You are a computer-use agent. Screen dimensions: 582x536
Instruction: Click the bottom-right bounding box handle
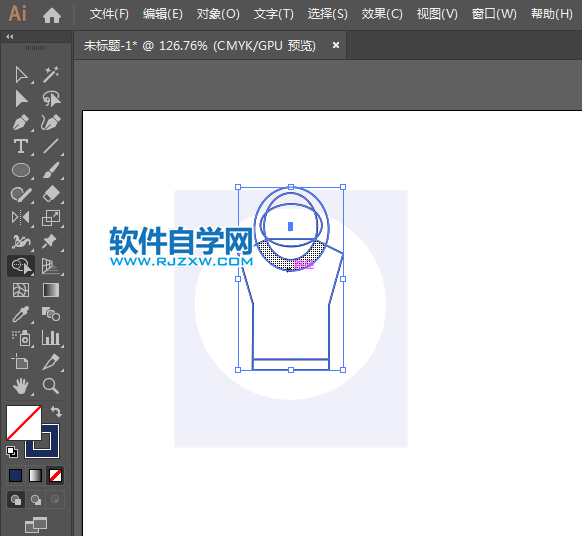pyautogui.click(x=343, y=370)
